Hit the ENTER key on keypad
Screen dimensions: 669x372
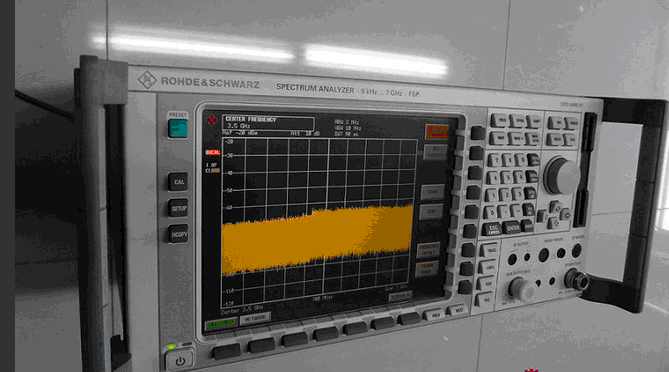pyautogui.click(x=512, y=228)
